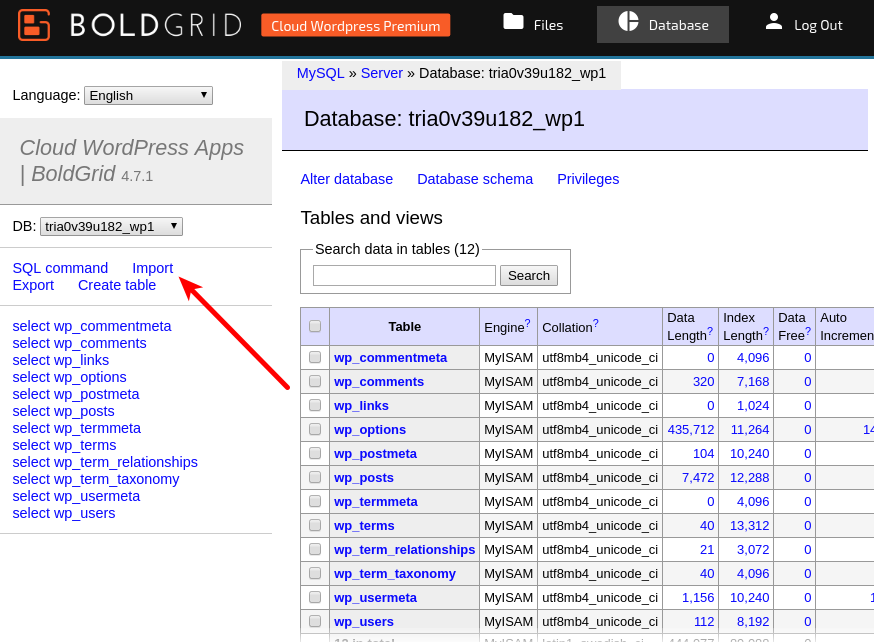Check the wp_options row checkbox
The width and height of the screenshot is (874, 642).
[x=315, y=429]
